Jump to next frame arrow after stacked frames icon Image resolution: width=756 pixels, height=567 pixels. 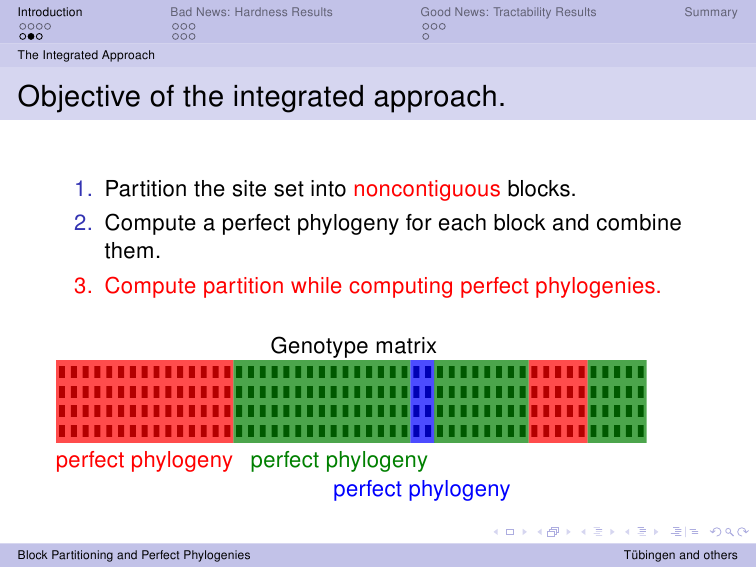click(x=568, y=532)
